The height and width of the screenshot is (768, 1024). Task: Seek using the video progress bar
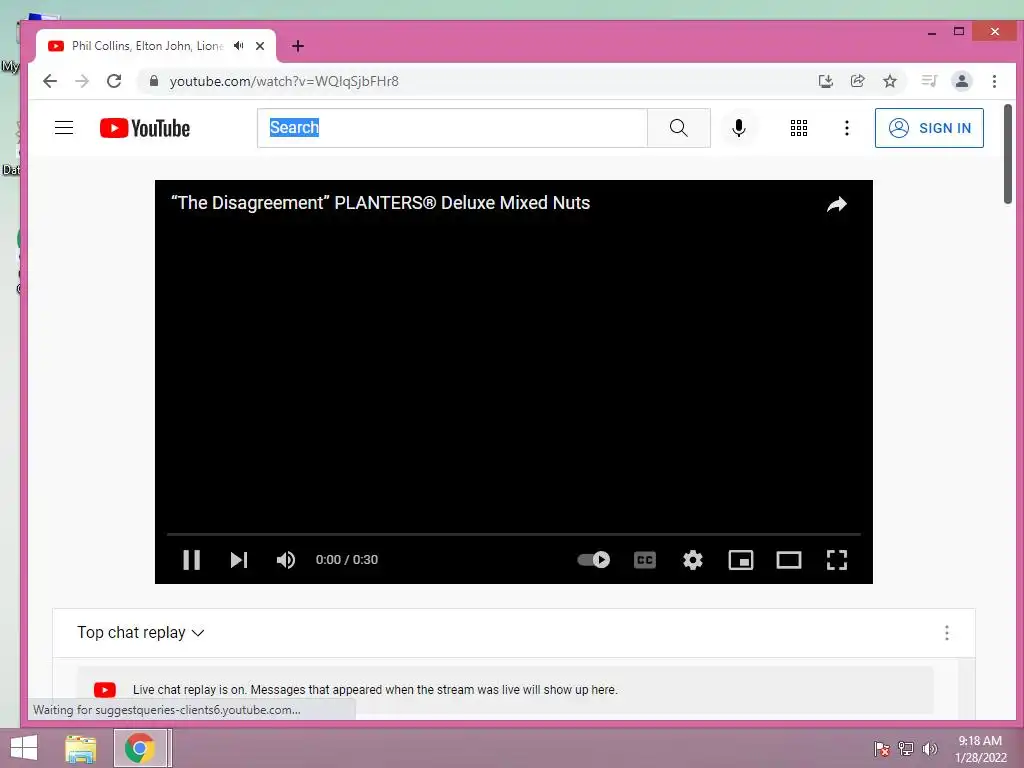click(513, 534)
